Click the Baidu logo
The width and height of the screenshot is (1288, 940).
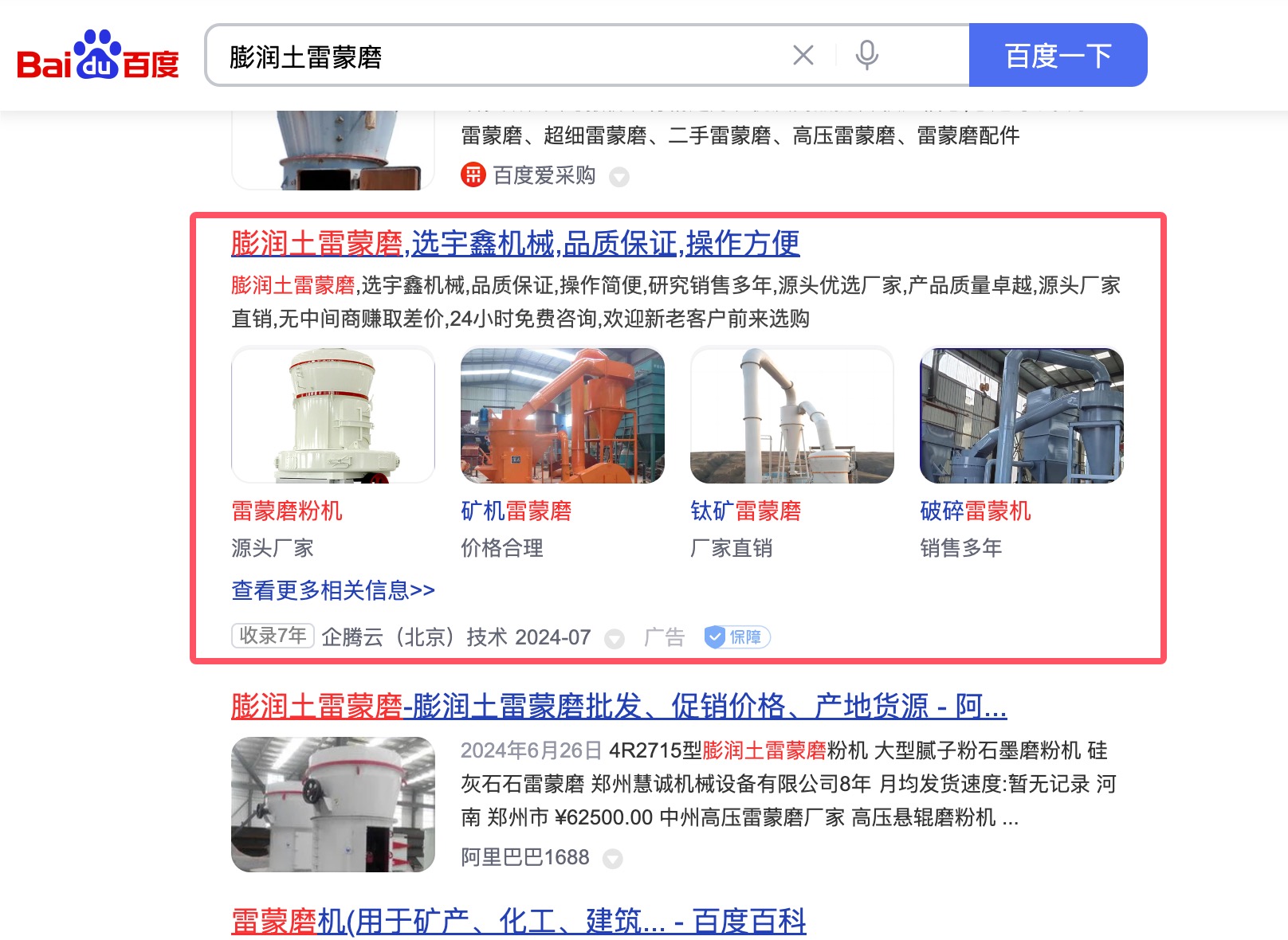point(97,55)
